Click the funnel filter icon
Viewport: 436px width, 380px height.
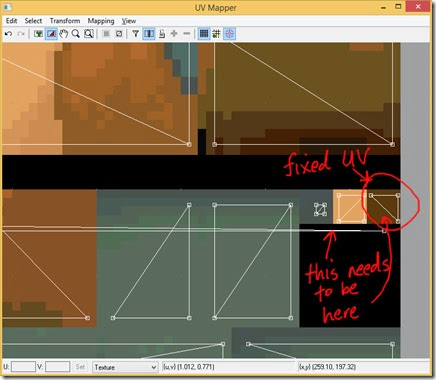pos(135,34)
